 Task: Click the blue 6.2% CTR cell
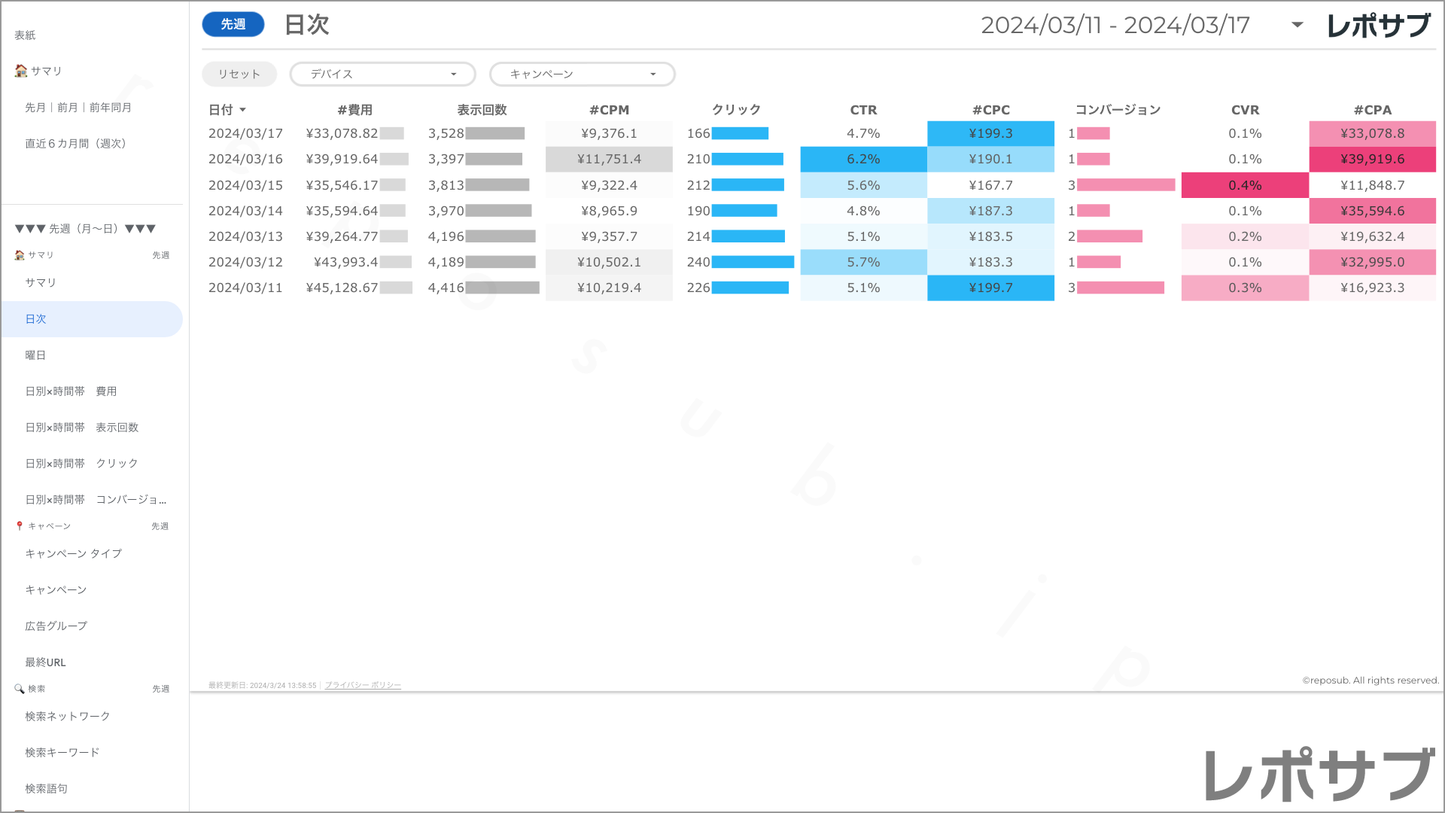click(863, 159)
